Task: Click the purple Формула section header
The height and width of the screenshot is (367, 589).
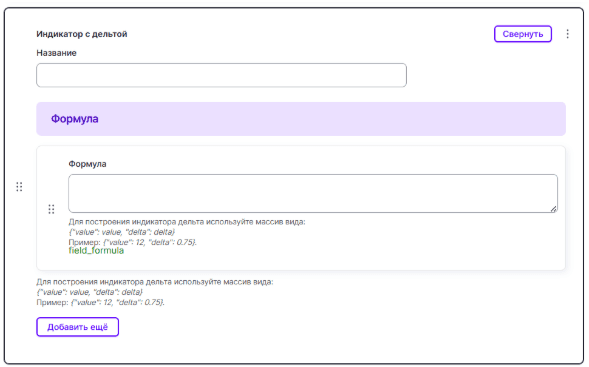Action: pyautogui.click(x=301, y=119)
